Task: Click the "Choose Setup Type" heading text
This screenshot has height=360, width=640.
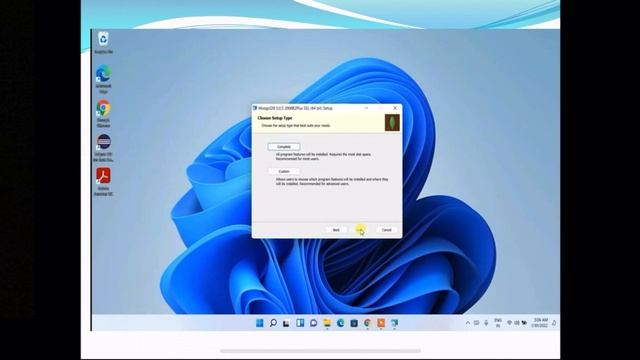Action: pyautogui.click(x=275, y=118)
